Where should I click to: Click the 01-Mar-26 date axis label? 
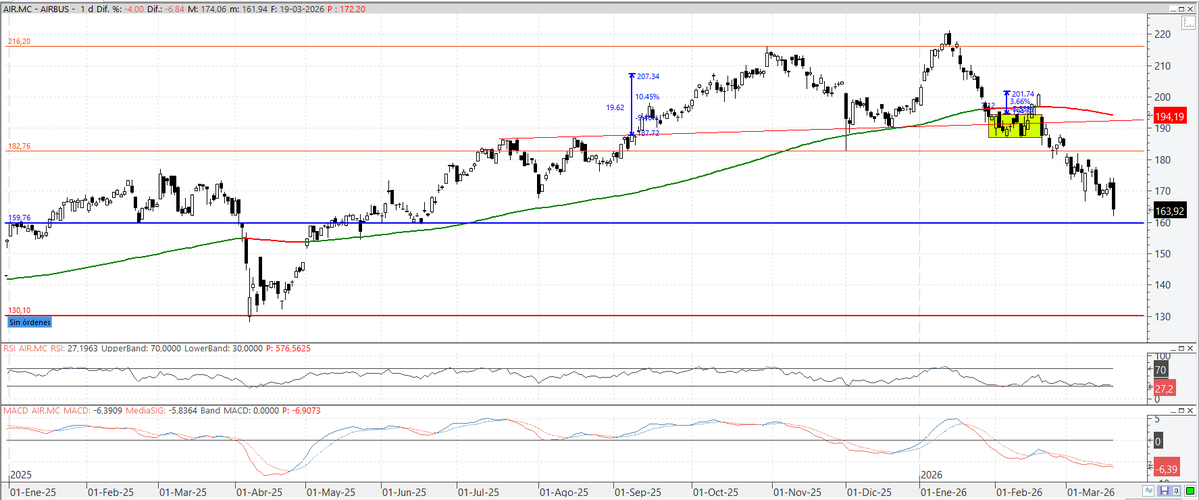click(1089, 492)
